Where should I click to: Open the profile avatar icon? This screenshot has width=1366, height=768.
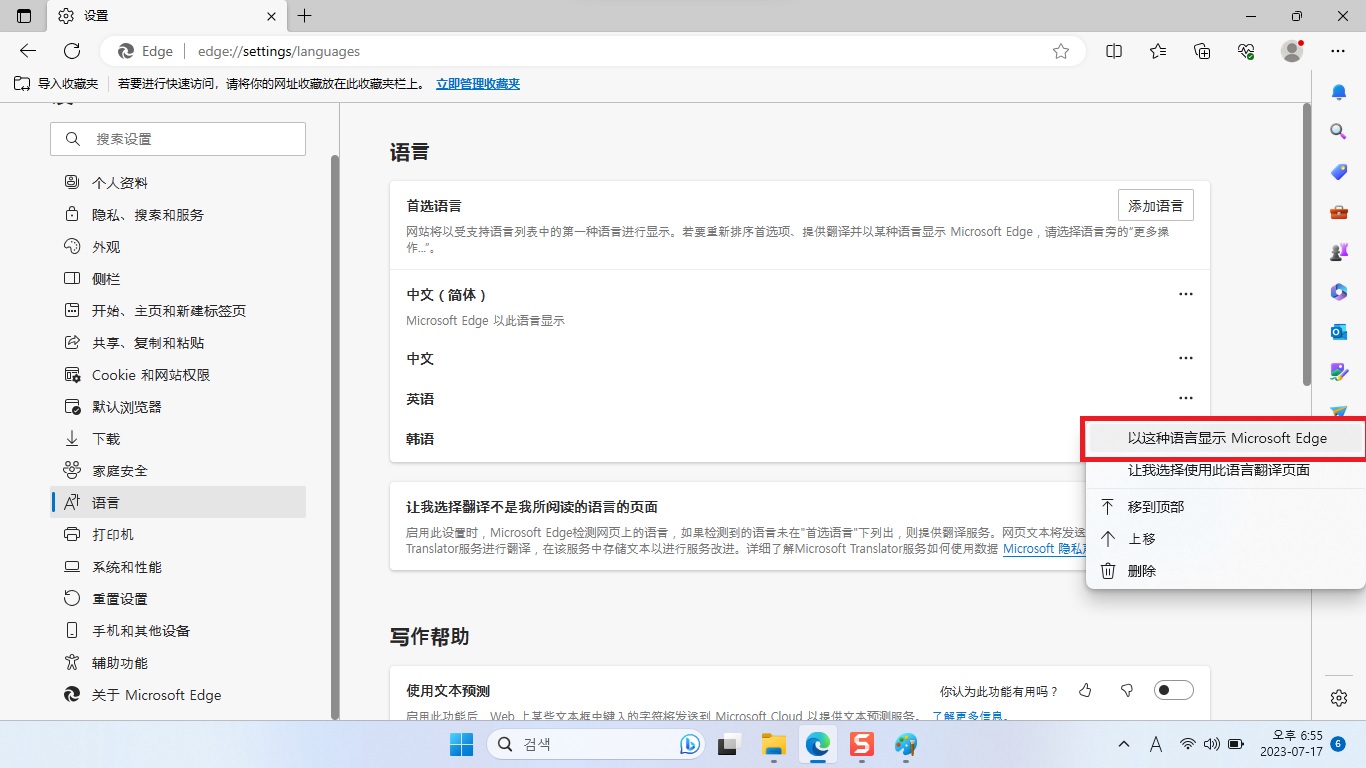click(x=1292, y=51)
